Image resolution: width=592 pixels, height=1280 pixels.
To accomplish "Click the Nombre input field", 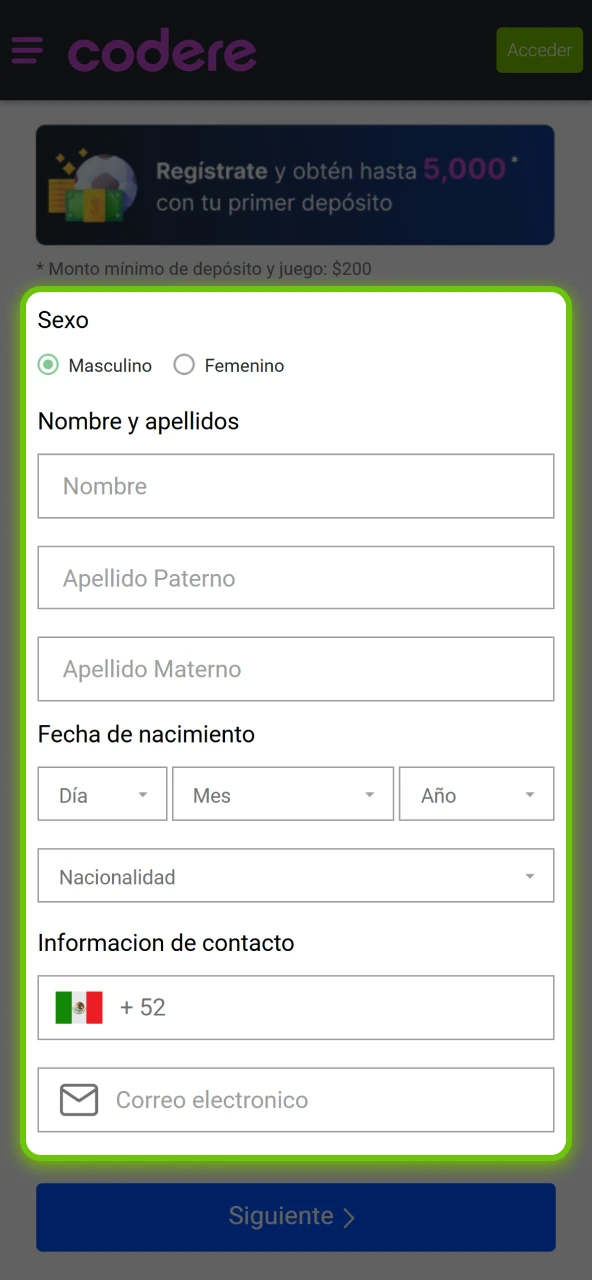I will 296,486.
